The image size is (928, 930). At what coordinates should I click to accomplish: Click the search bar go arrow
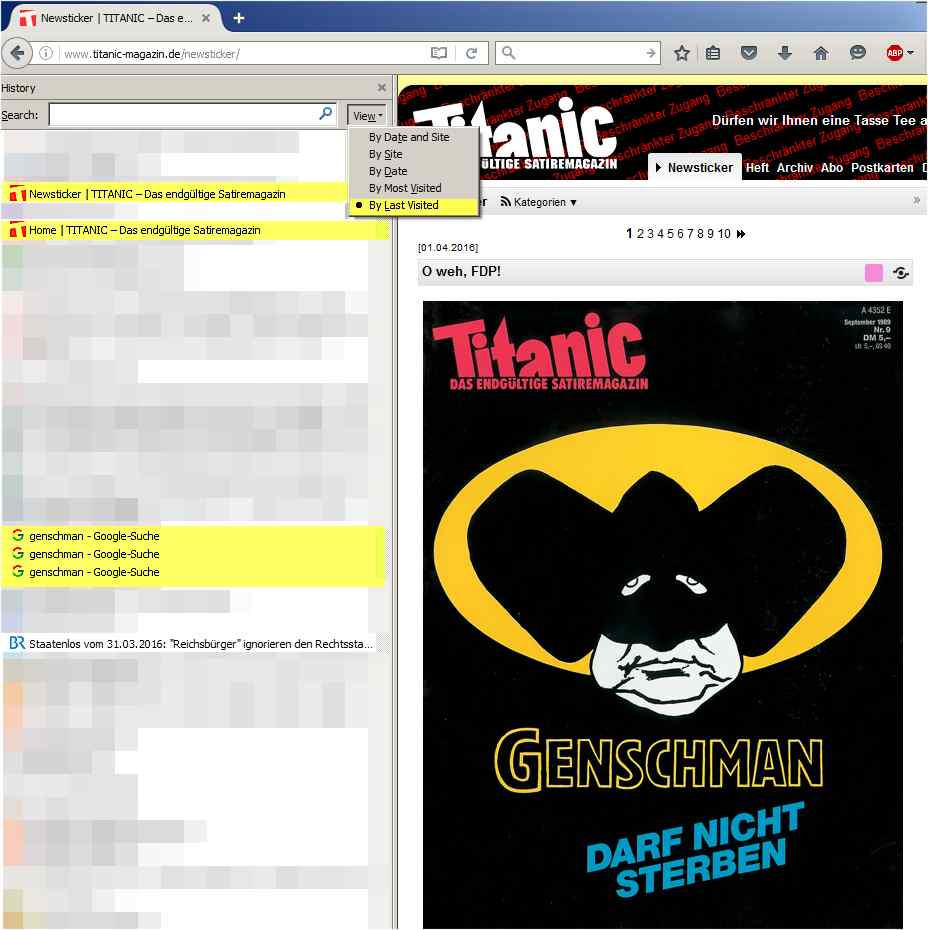(650, 53)
